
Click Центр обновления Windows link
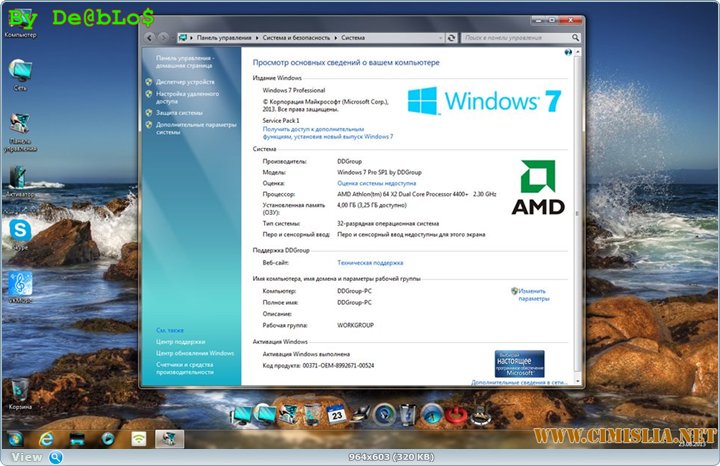(x=194, y=353)
